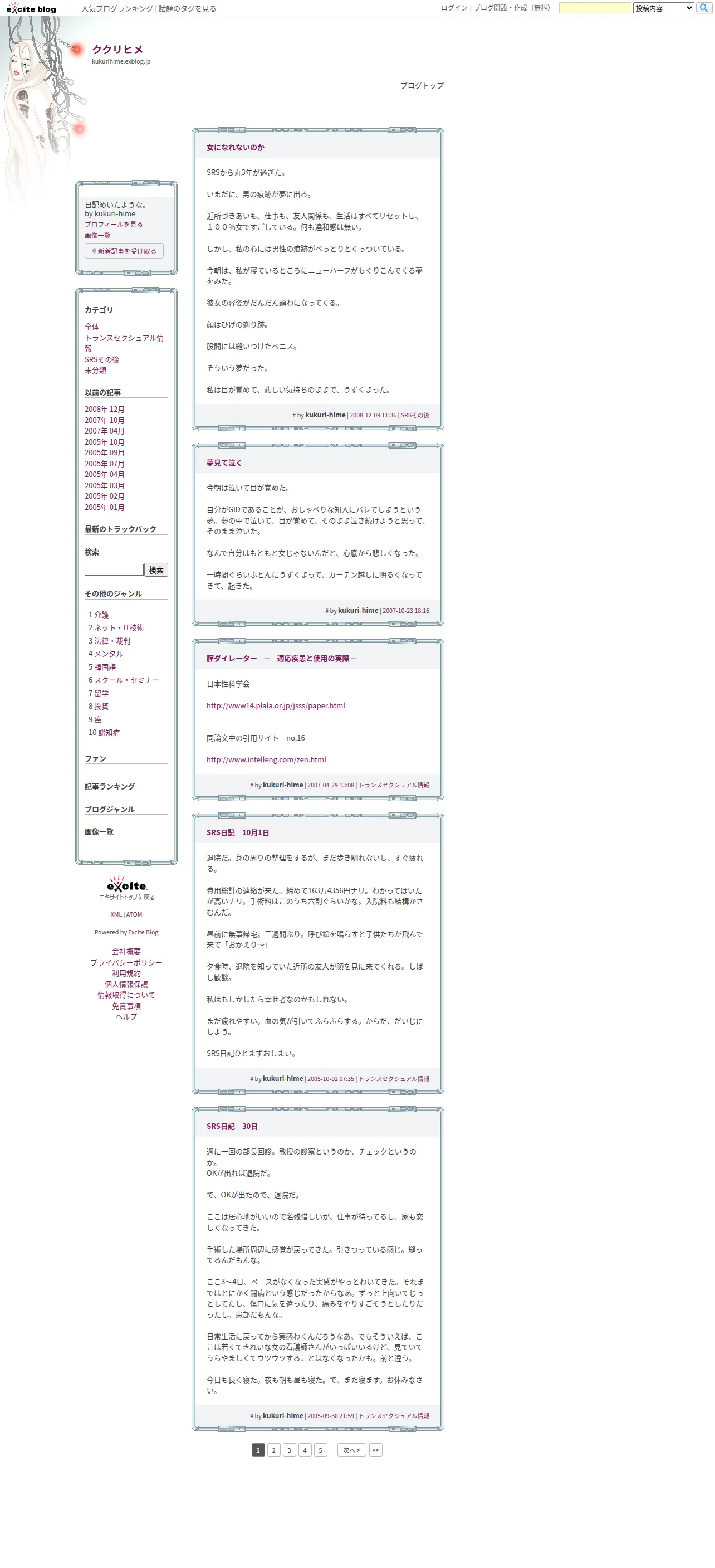Open the XML feed link
Image resolution: width=715 pixels, height=1568 pixels.
coord(116,914)
